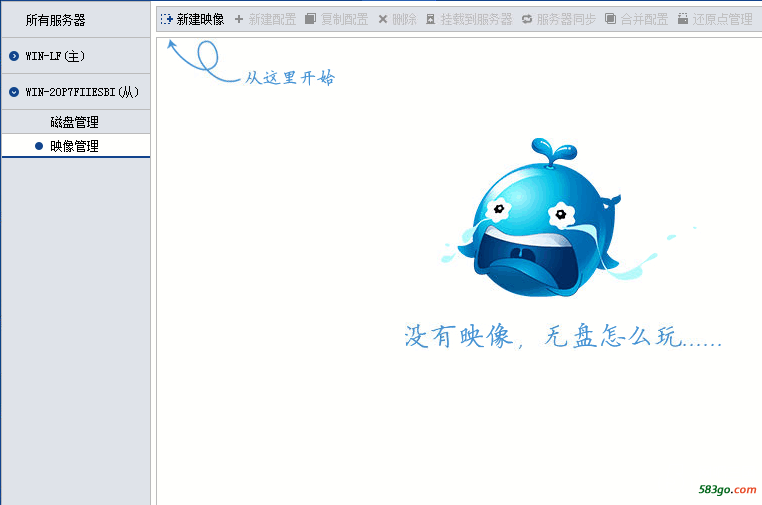Click the 复制配置 copy icon
The height and width of the screenshot is (505, 762).
tap(310, 19)
